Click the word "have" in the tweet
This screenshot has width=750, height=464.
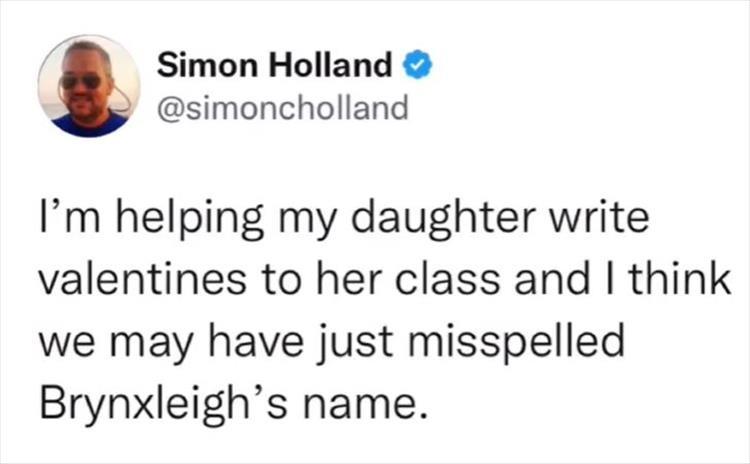coord(268,342)
